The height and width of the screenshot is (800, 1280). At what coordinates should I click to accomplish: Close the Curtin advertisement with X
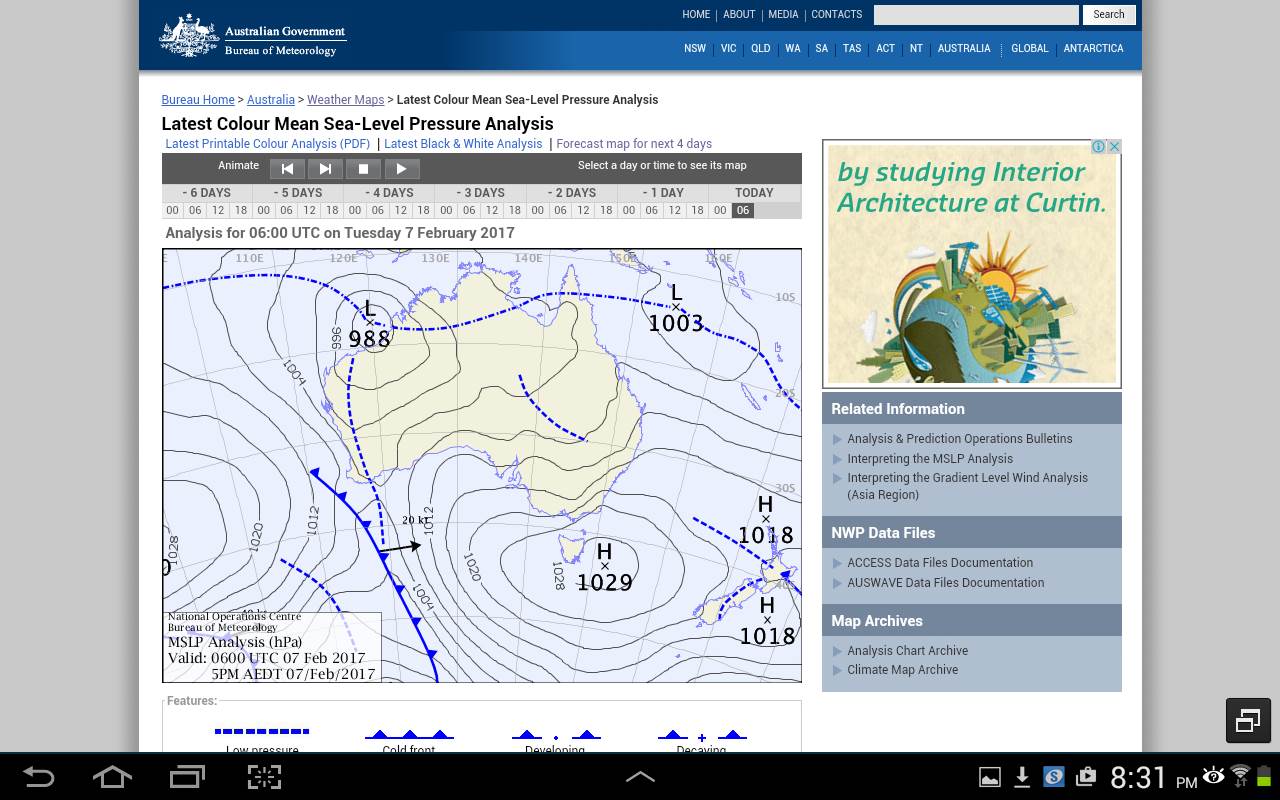coord(1114,147)
